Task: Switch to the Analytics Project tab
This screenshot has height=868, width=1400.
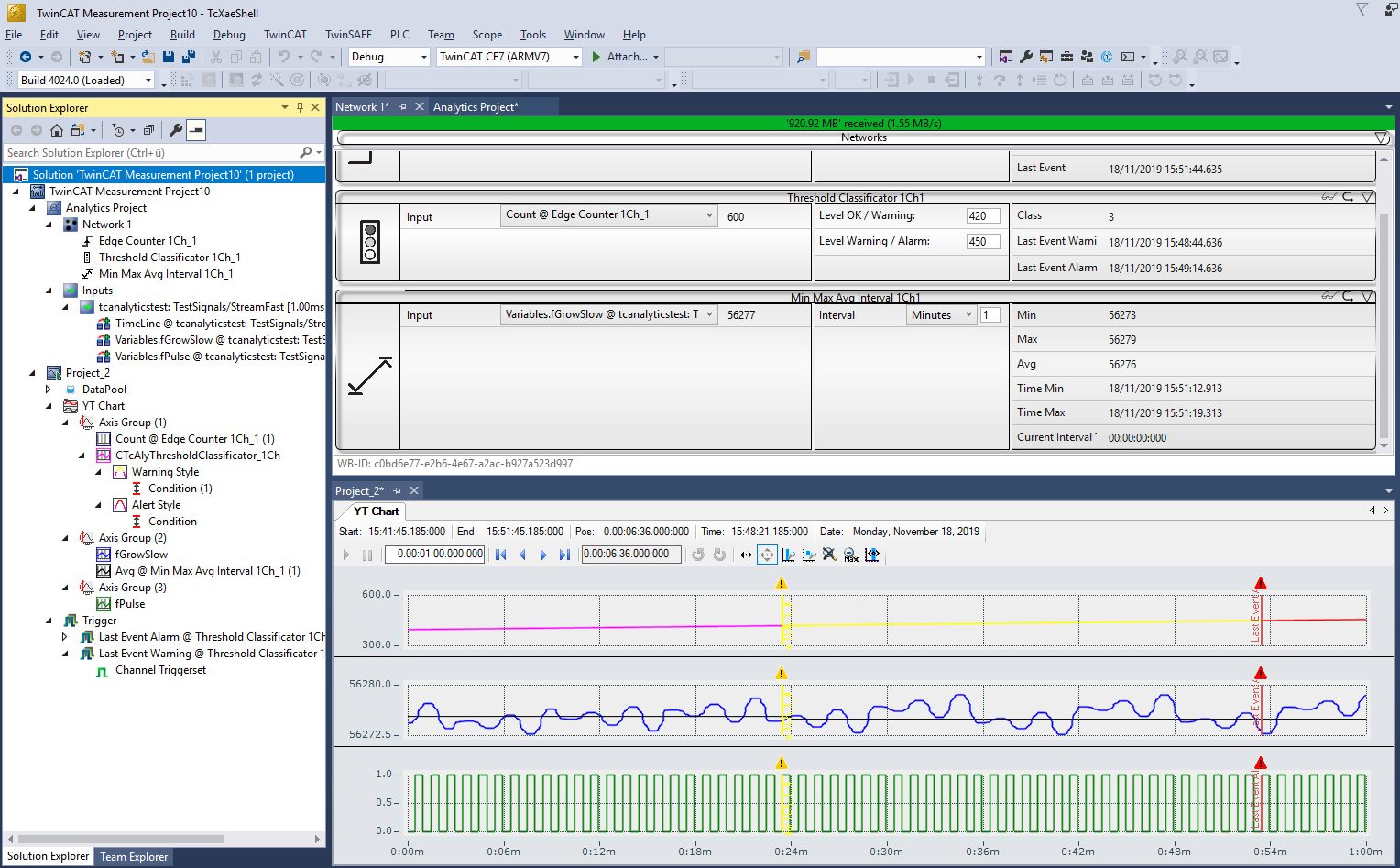Action: (476, 107)
